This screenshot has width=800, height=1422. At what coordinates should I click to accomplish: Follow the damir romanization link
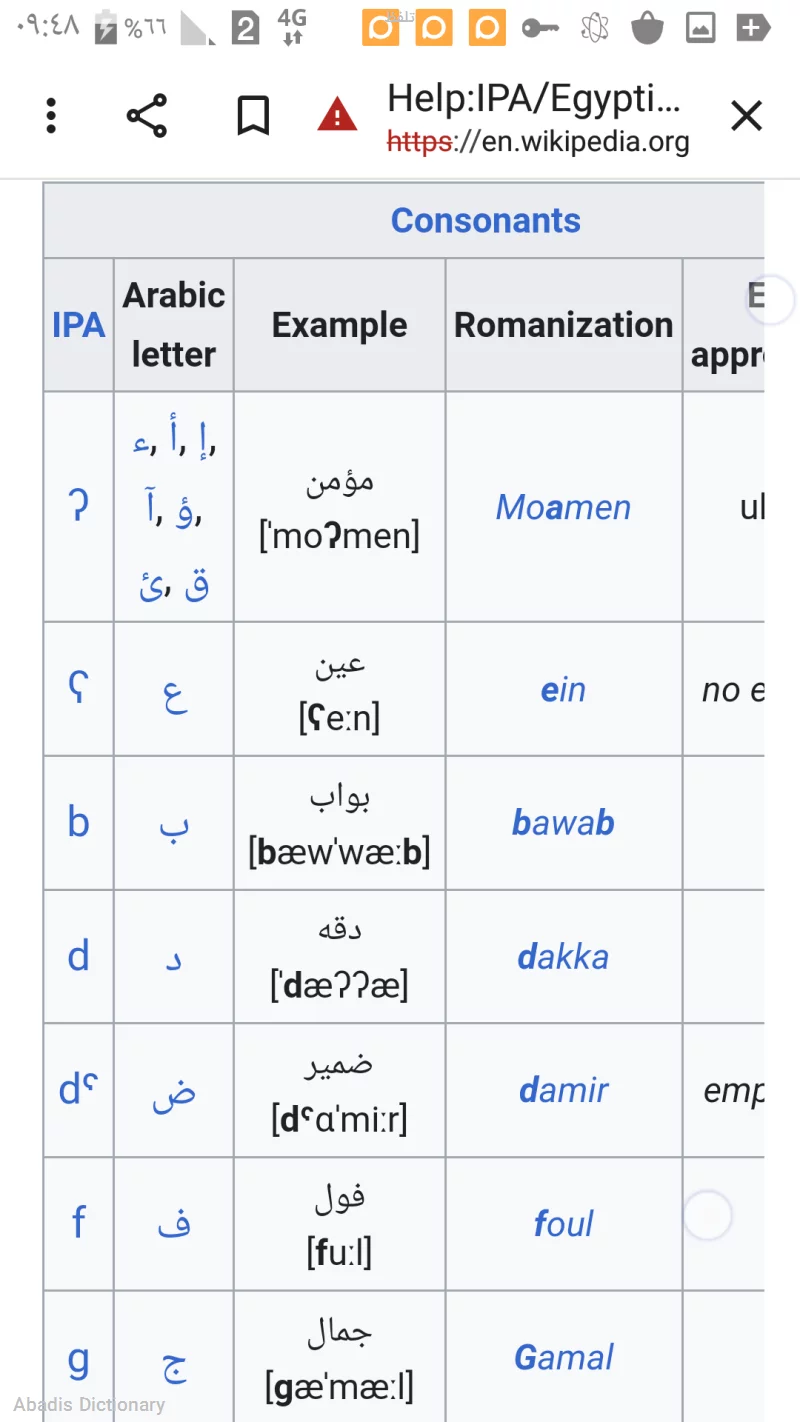pyautogui.click(x=563, y=1090)
